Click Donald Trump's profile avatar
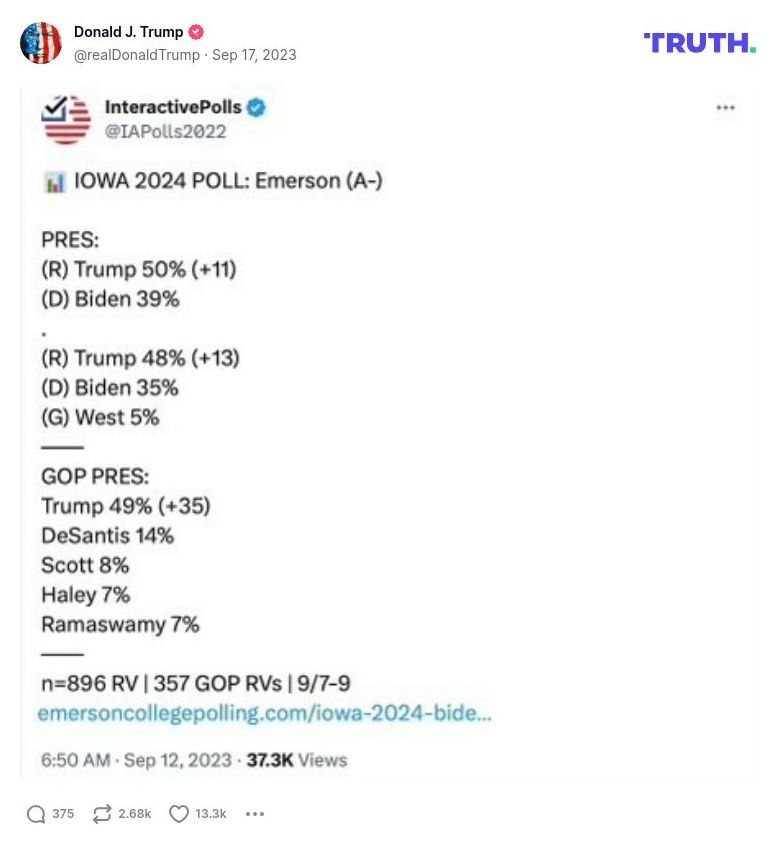The width and height of the screenshot is (777, 845). point(41,43)
